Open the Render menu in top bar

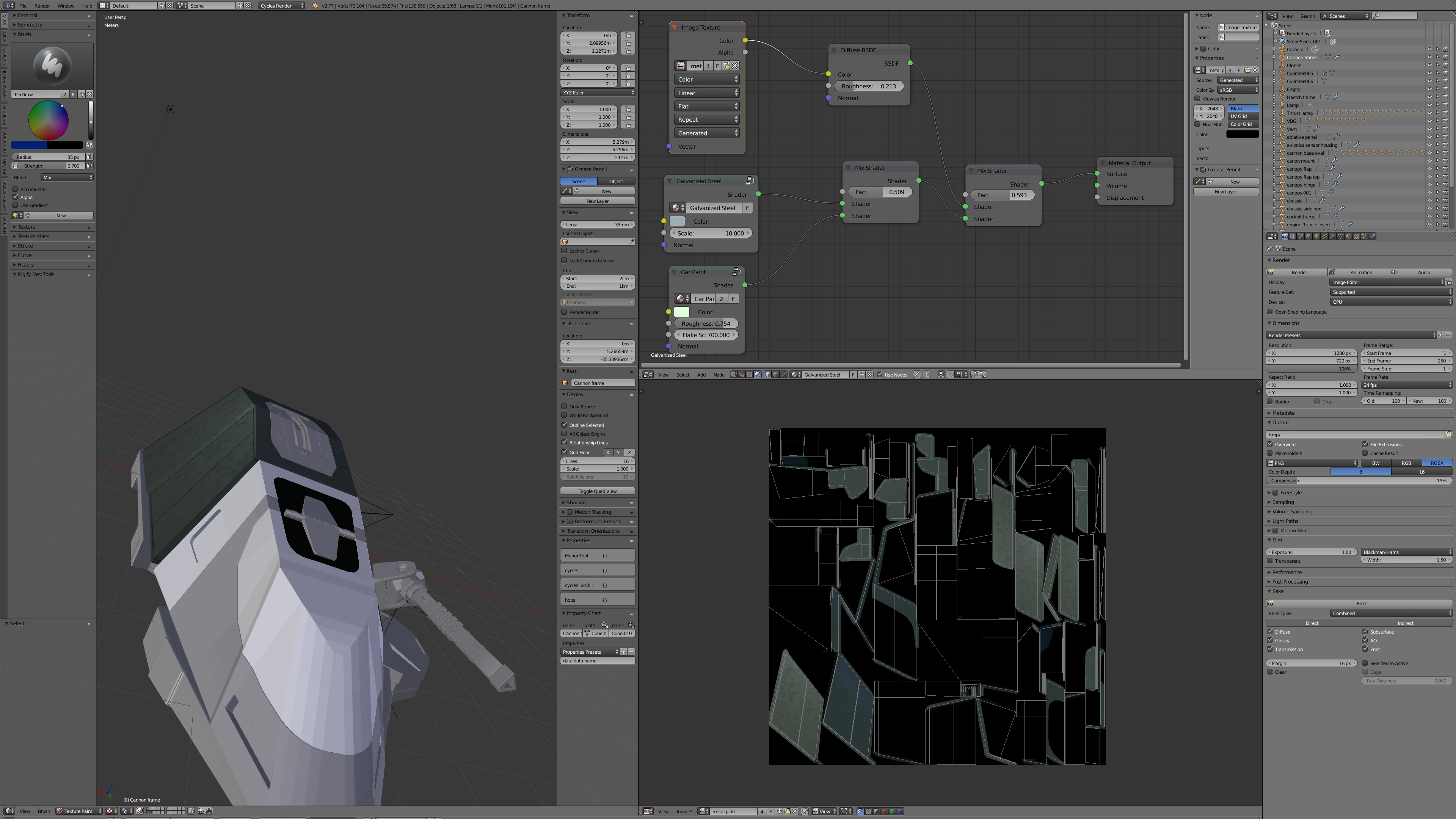click(x=42, y=6)
